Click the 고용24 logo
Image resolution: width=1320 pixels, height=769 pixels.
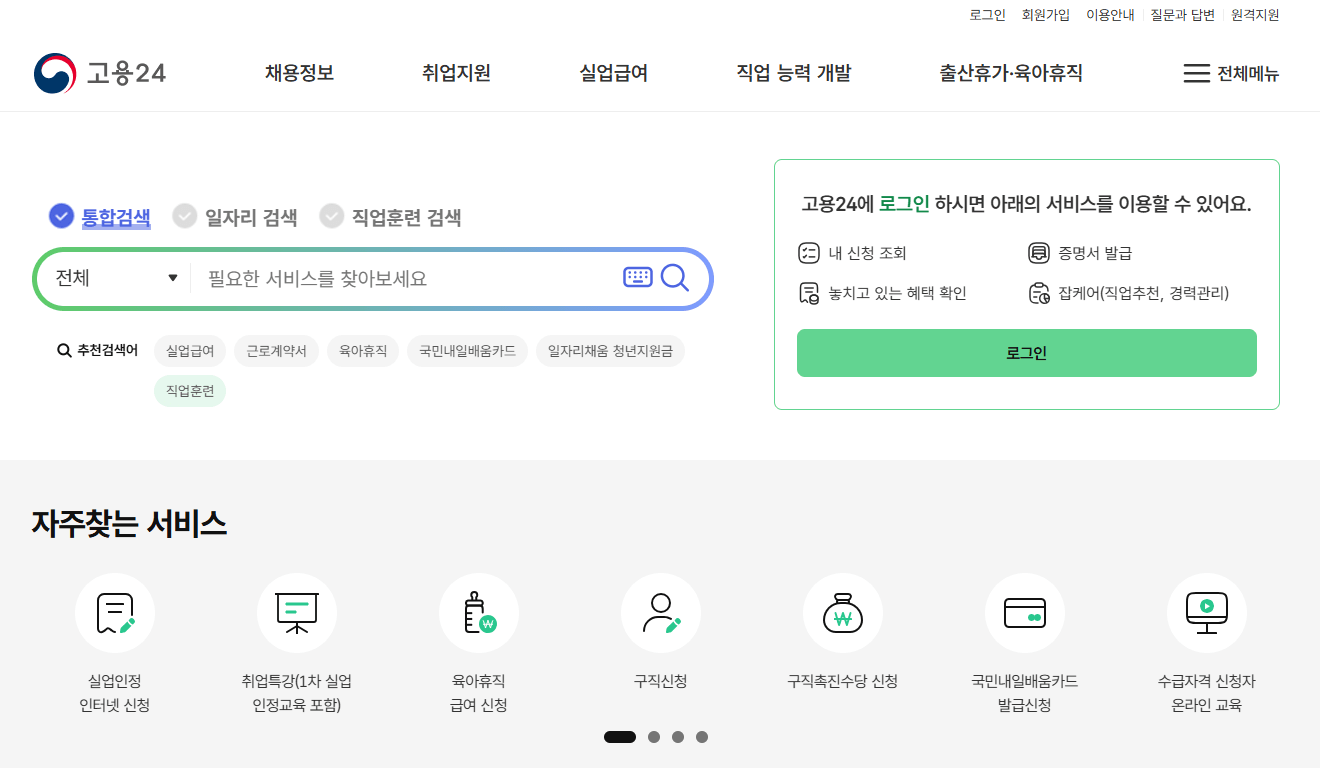coord(98,72)
